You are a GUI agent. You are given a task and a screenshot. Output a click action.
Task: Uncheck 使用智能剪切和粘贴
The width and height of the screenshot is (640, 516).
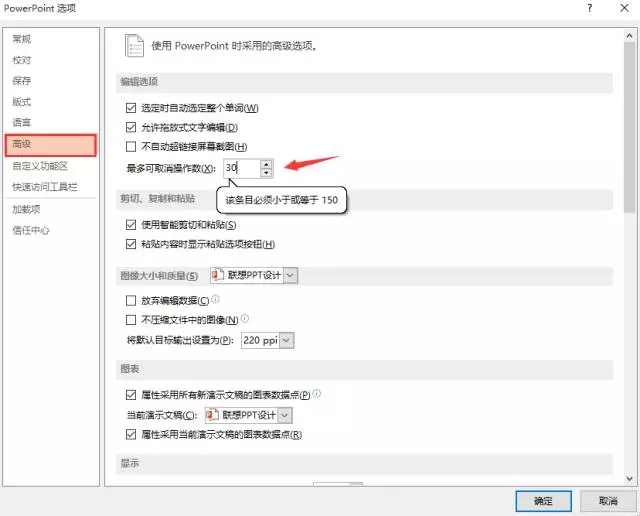click(x=130, y=225)
